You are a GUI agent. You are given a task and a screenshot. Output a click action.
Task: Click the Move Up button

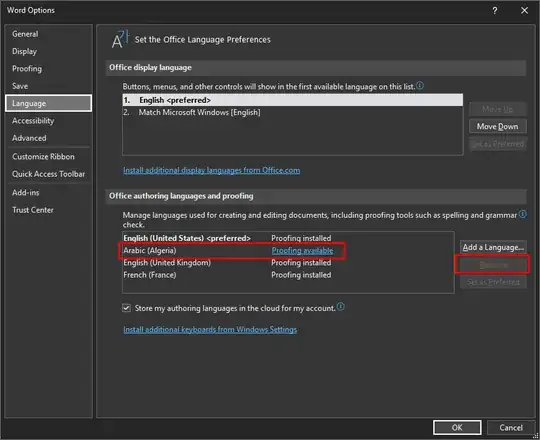tap(498, 109)
